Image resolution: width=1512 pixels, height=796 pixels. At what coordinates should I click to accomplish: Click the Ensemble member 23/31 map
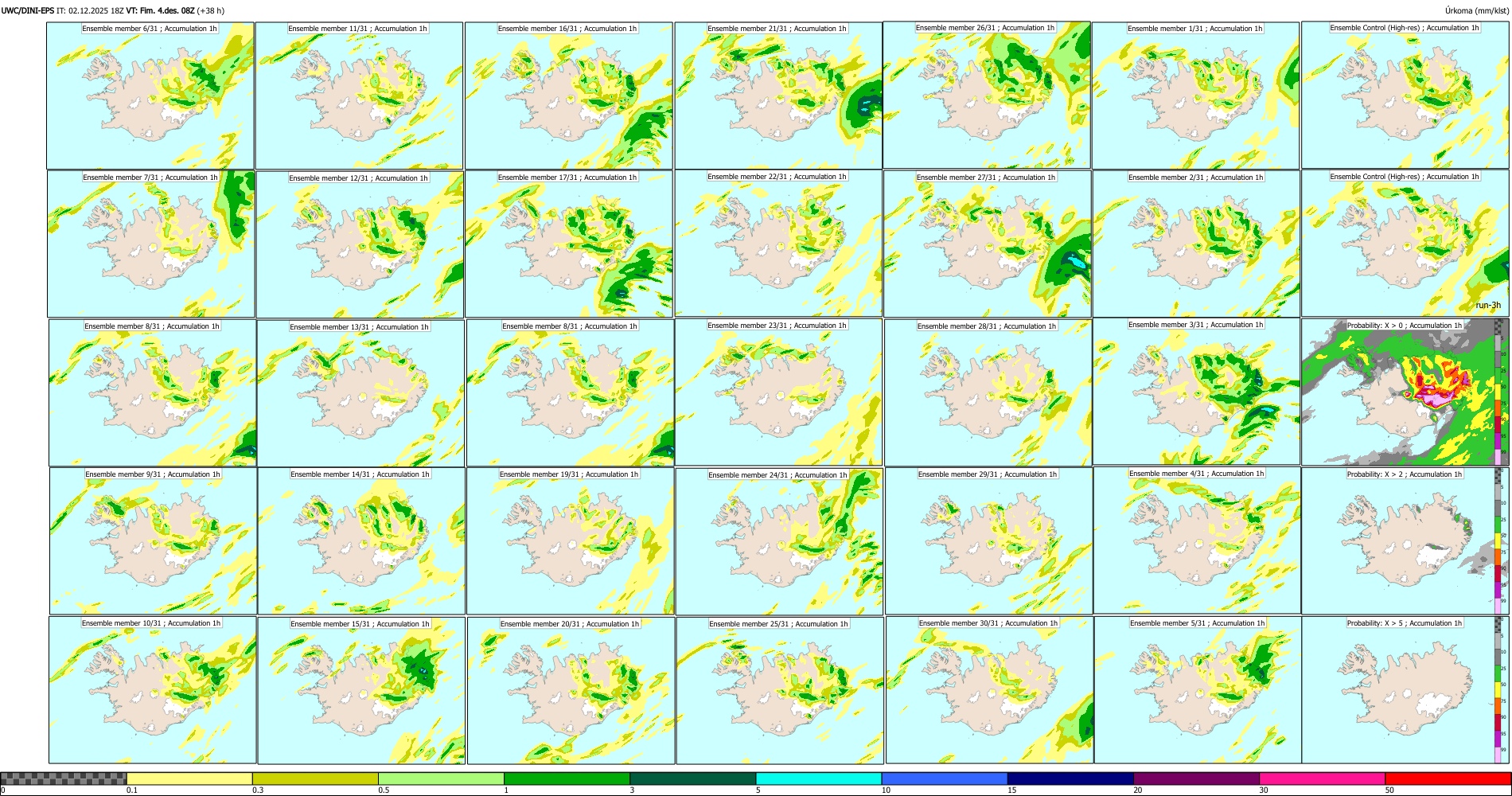point(778,392)
